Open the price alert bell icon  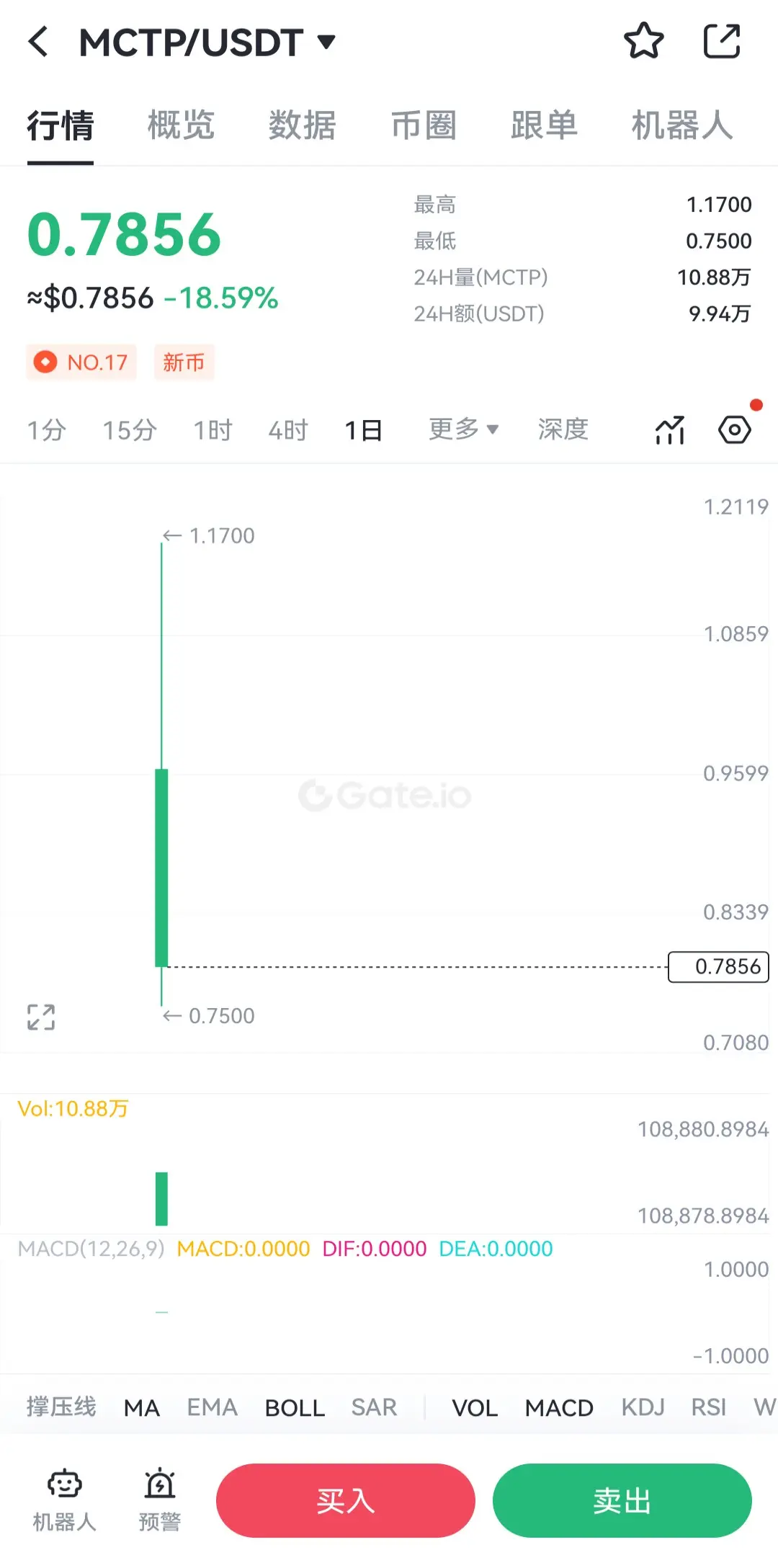160,1500
